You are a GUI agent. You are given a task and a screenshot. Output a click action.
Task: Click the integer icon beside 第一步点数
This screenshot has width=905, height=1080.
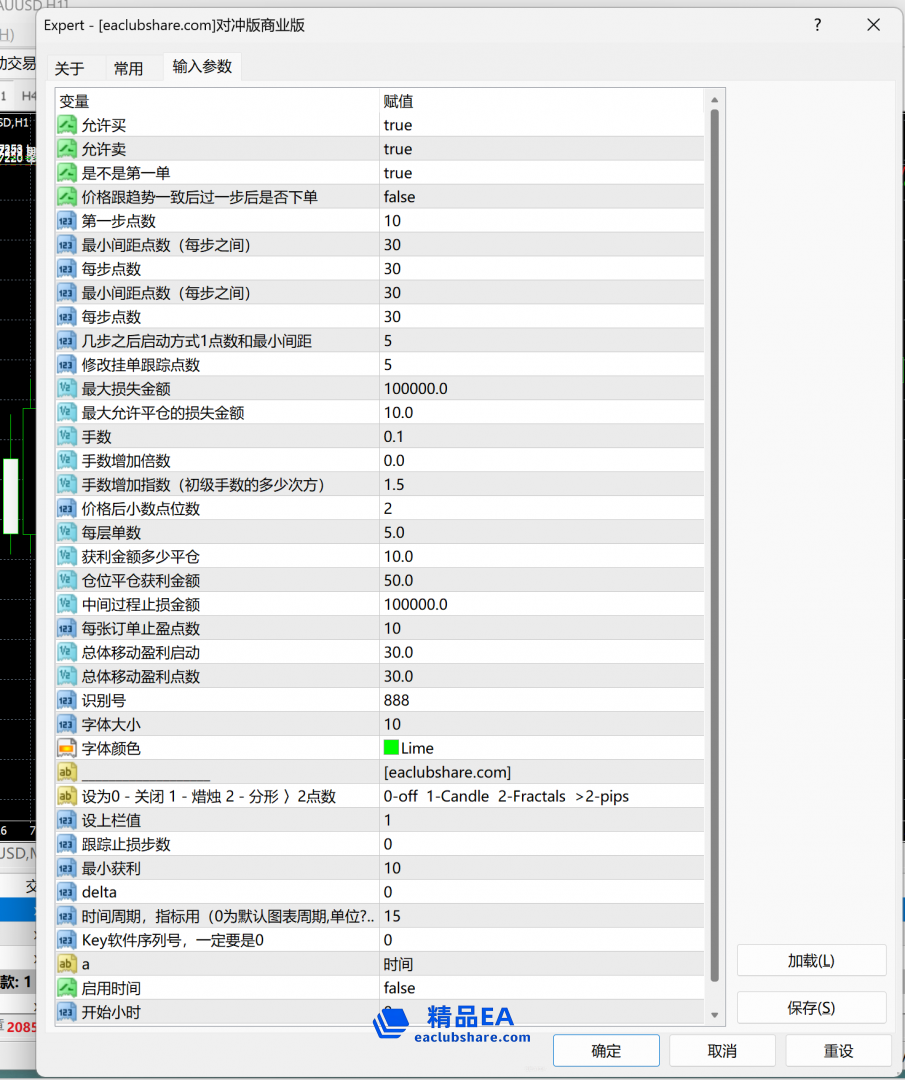pos(67,221)
